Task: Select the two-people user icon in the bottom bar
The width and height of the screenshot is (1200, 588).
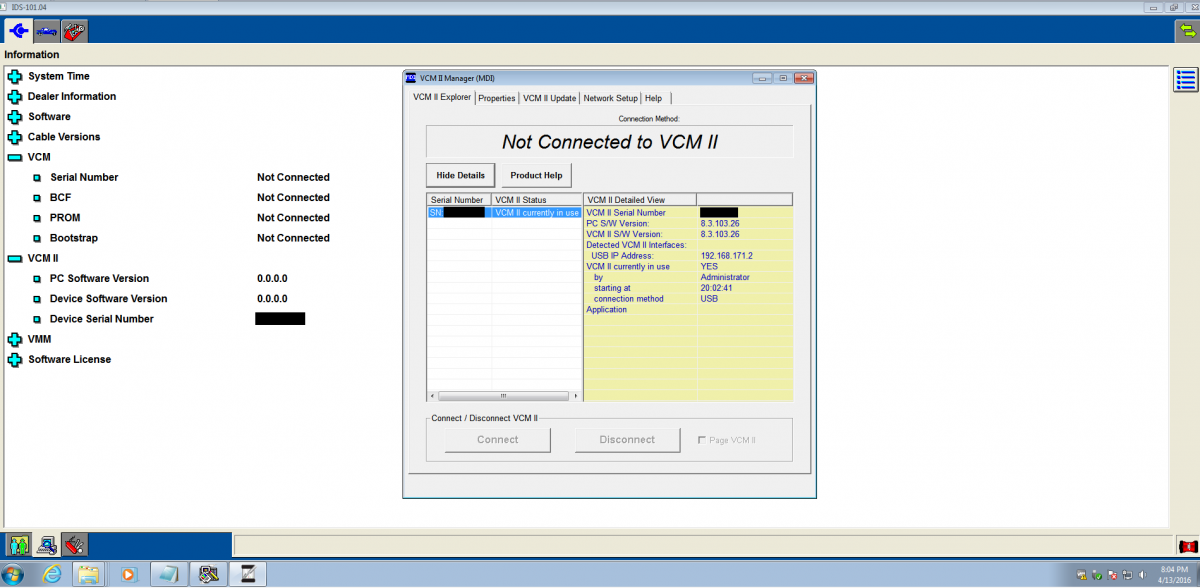Action: click(x=19, y=545)
